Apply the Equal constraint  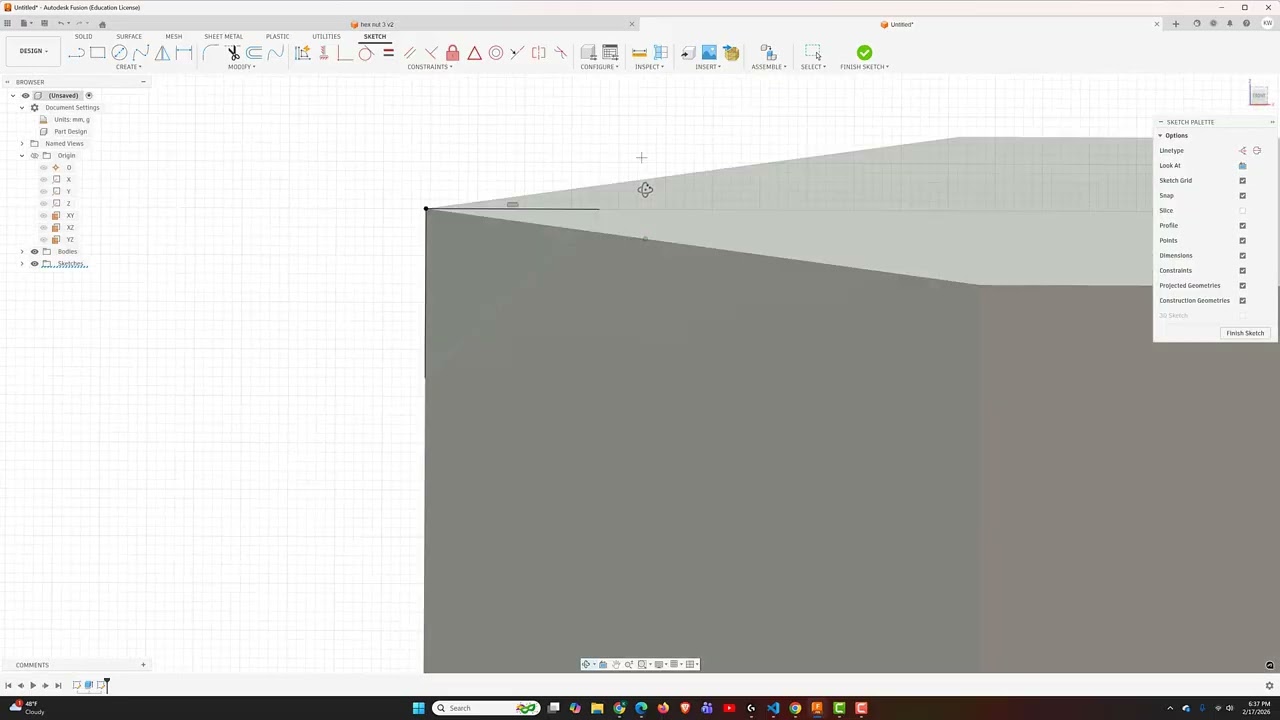click(388, 53)
